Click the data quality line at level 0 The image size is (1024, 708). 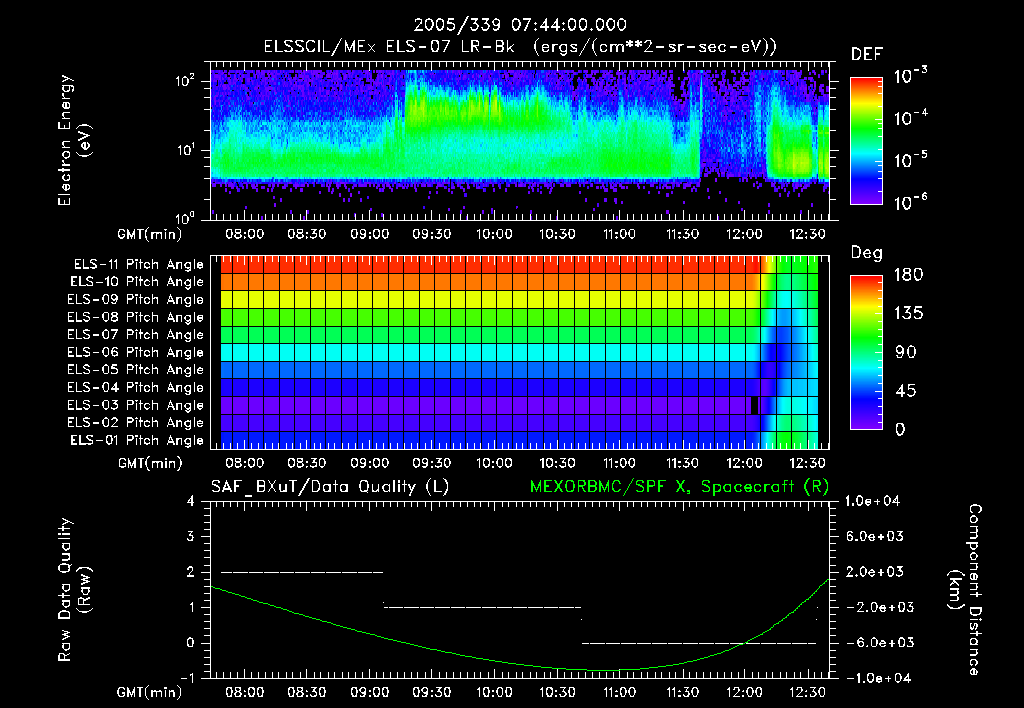click(x=699, y=643)
